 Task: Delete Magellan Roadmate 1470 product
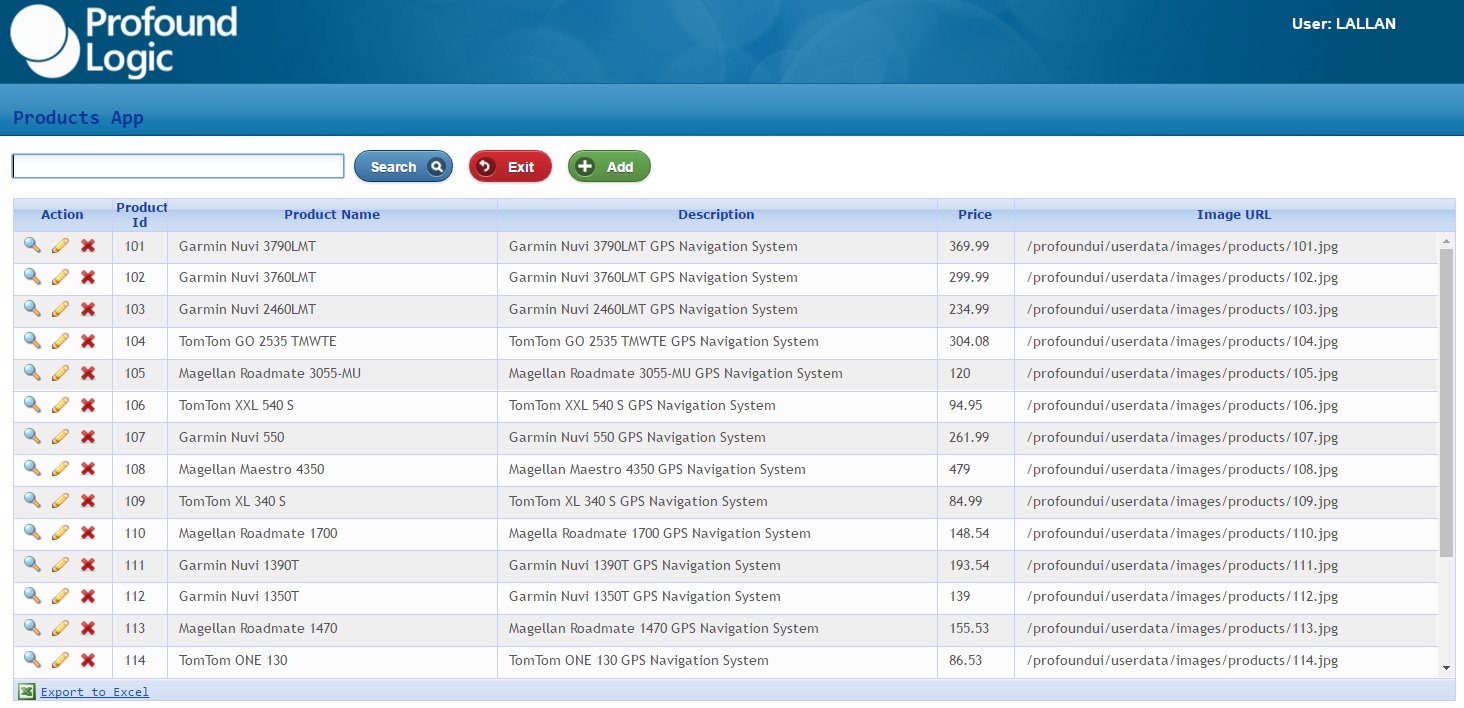click(88, 628)
